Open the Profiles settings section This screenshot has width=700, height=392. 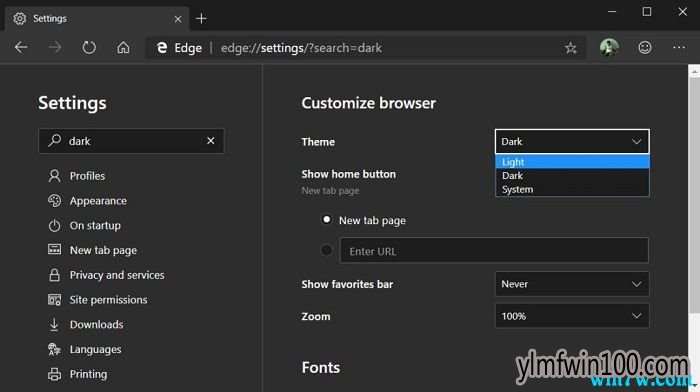(88, 176)
